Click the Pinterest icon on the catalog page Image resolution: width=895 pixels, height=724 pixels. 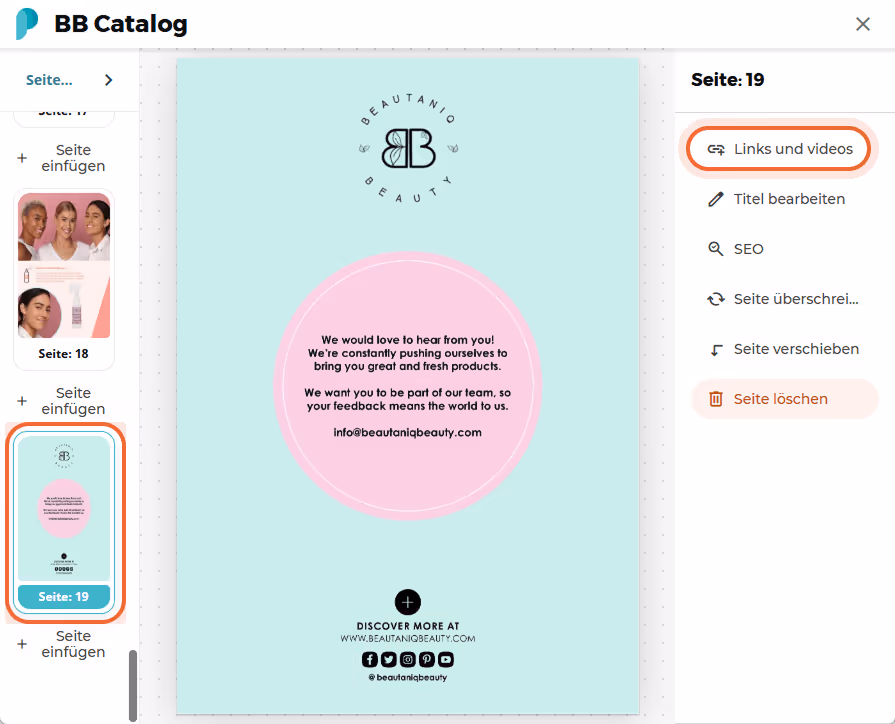pos(427,659)
